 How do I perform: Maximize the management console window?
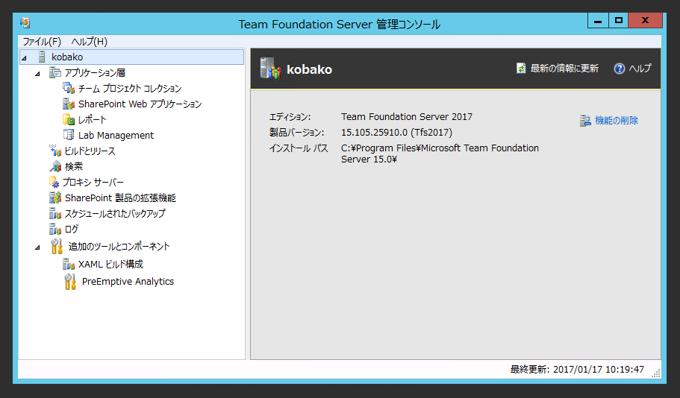coord(618,20)
